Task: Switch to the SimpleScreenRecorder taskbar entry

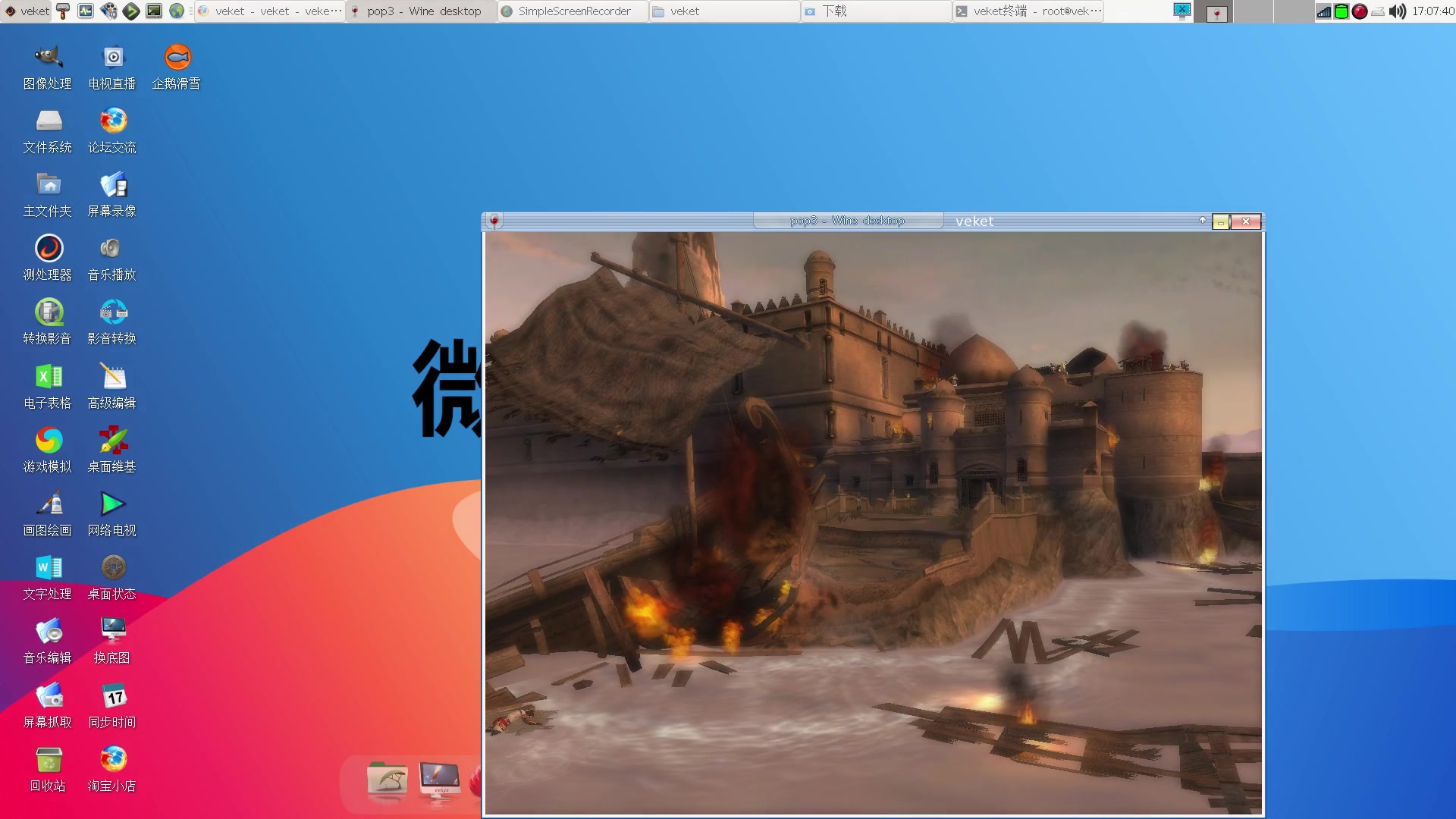Action: [x=573, y=11]
